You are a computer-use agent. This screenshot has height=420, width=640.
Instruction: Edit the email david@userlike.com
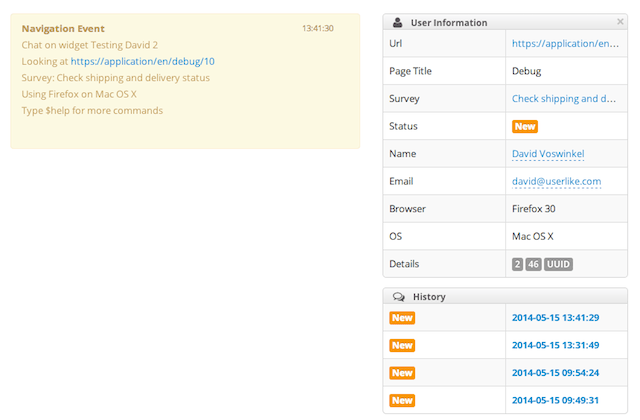[x=556, y=181]
